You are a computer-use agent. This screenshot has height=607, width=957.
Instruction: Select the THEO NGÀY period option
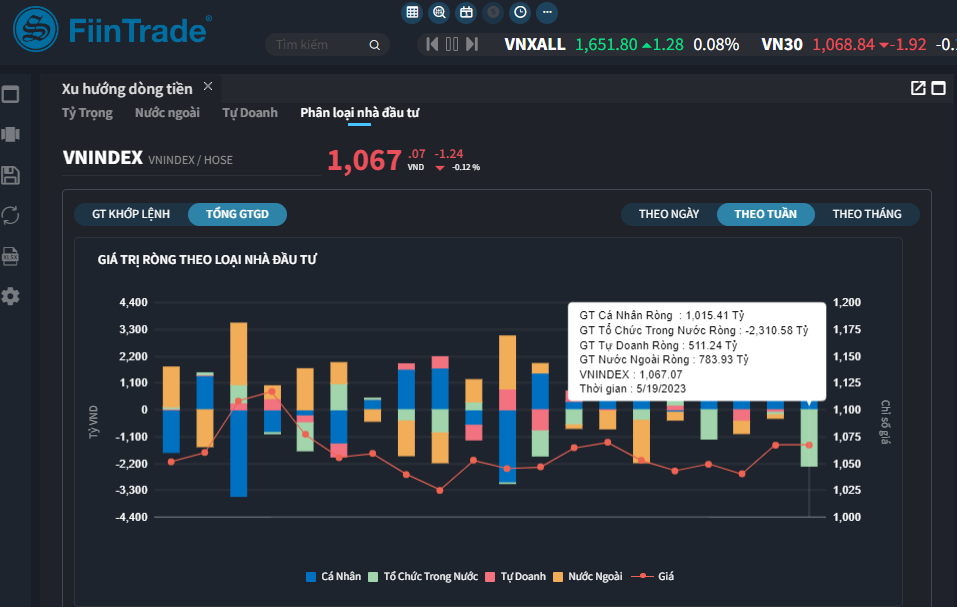[669, 214]
